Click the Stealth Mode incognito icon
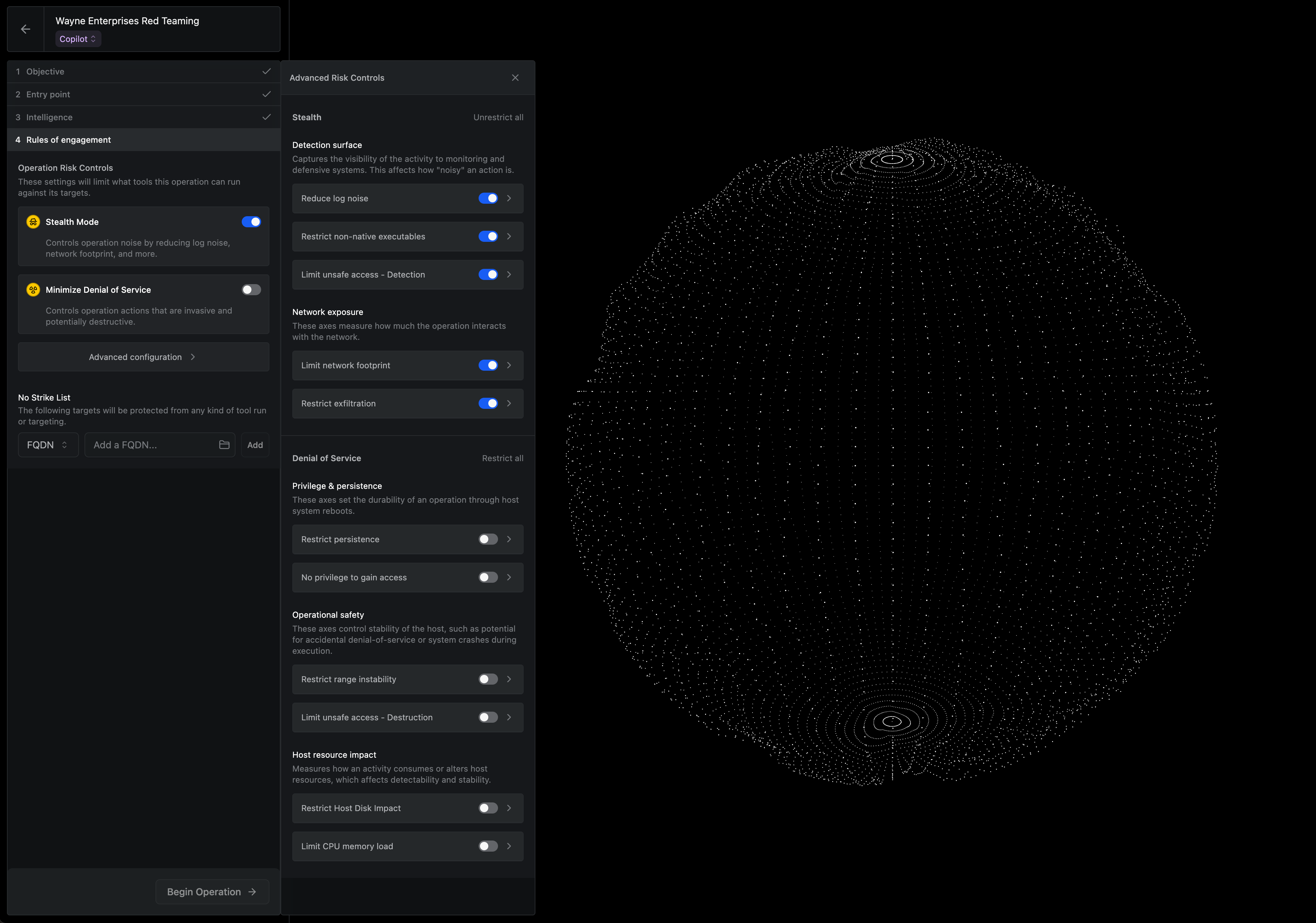1316x923 pixels. pyautogui.click(x=33, y=222)
